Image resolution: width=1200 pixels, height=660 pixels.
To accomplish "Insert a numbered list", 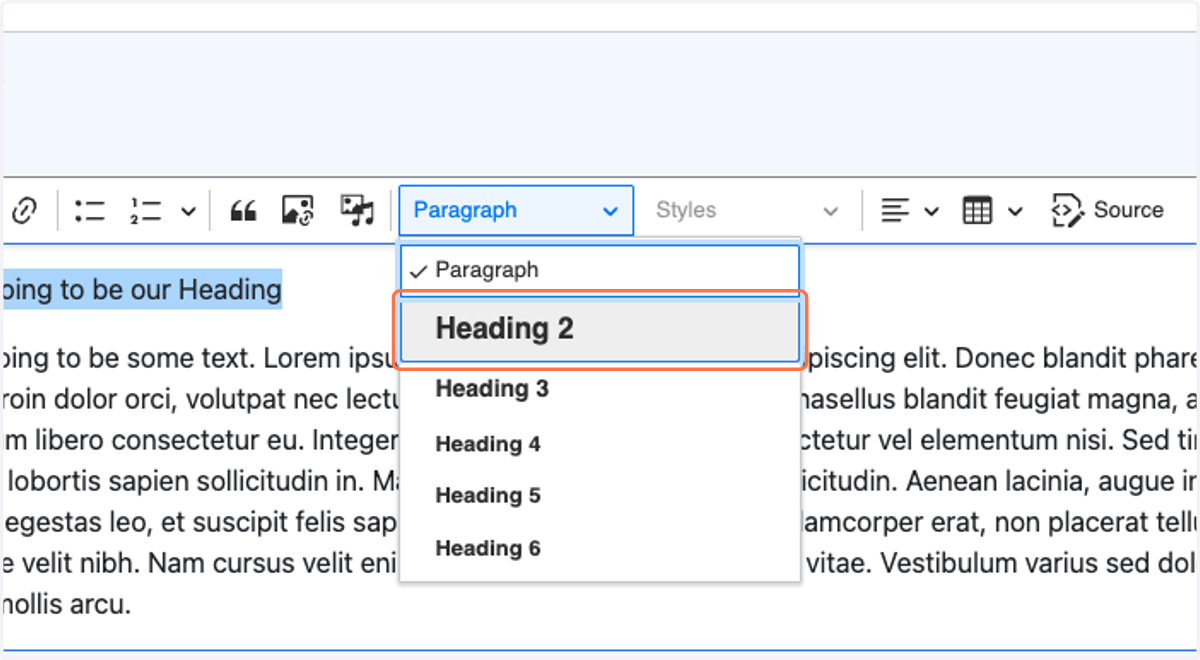I will coord(146,211).
